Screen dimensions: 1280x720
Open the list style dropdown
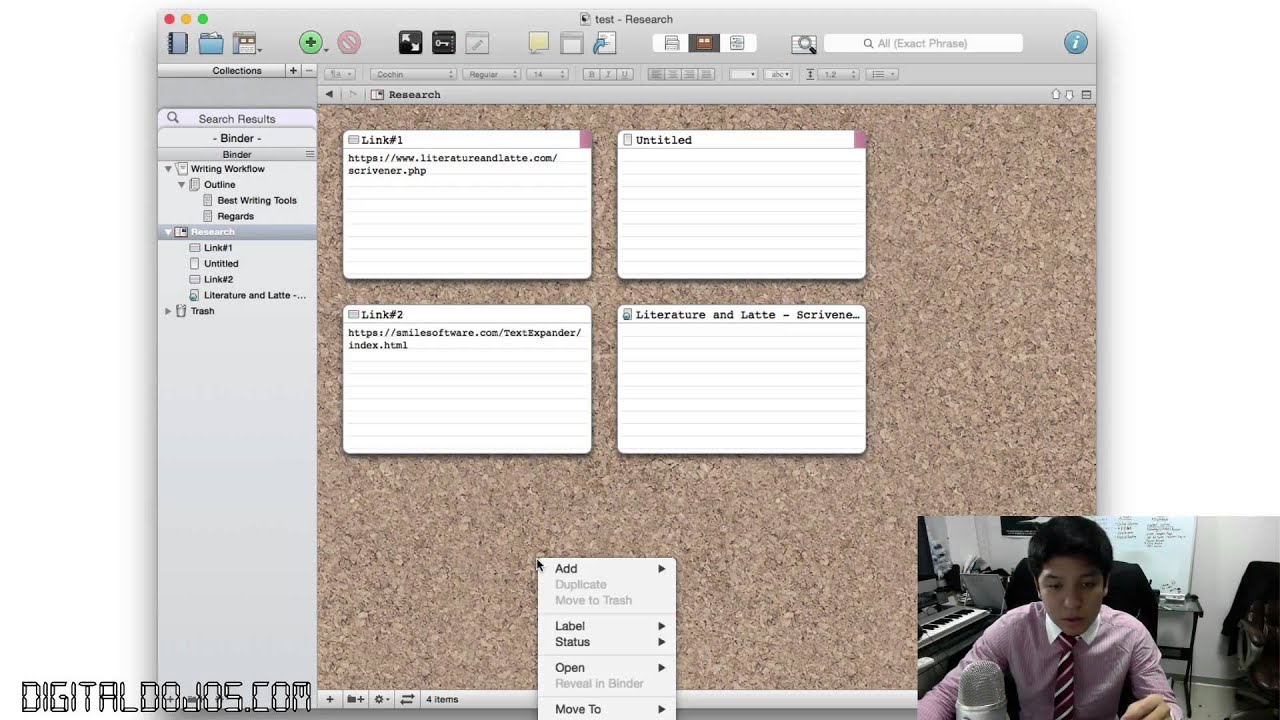tap(881, 74)
